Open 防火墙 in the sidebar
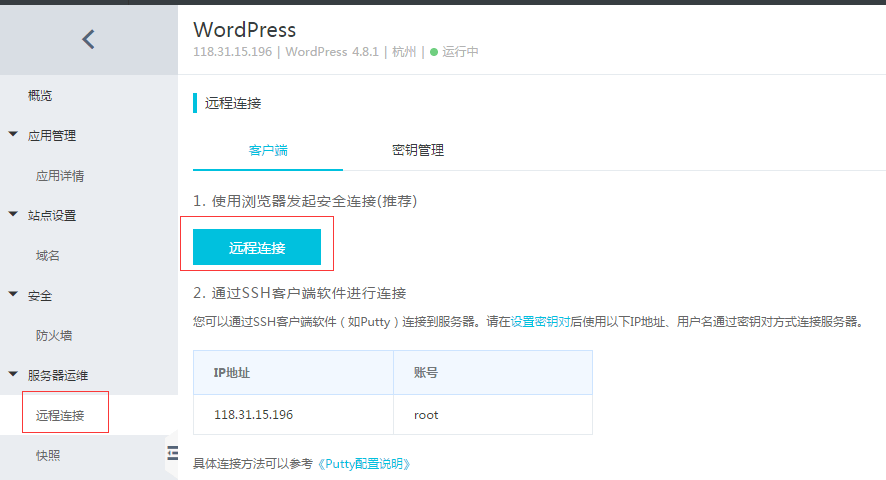 (x=54, y=335)
